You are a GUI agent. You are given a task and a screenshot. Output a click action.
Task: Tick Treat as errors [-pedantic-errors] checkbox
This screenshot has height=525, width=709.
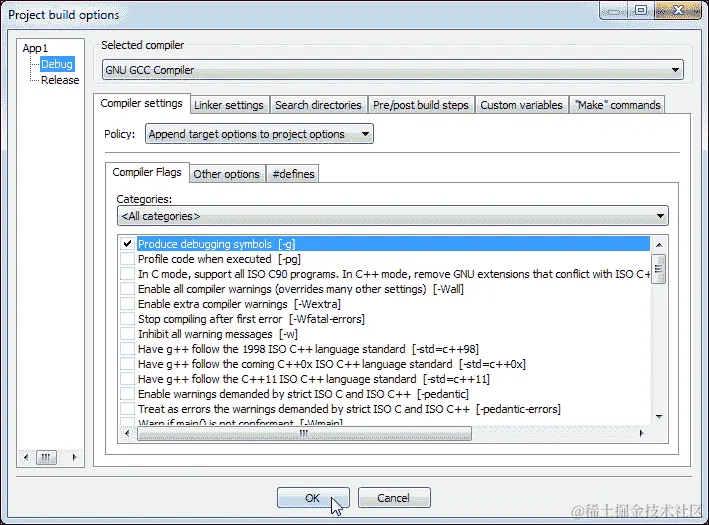[x=127, y=409]
